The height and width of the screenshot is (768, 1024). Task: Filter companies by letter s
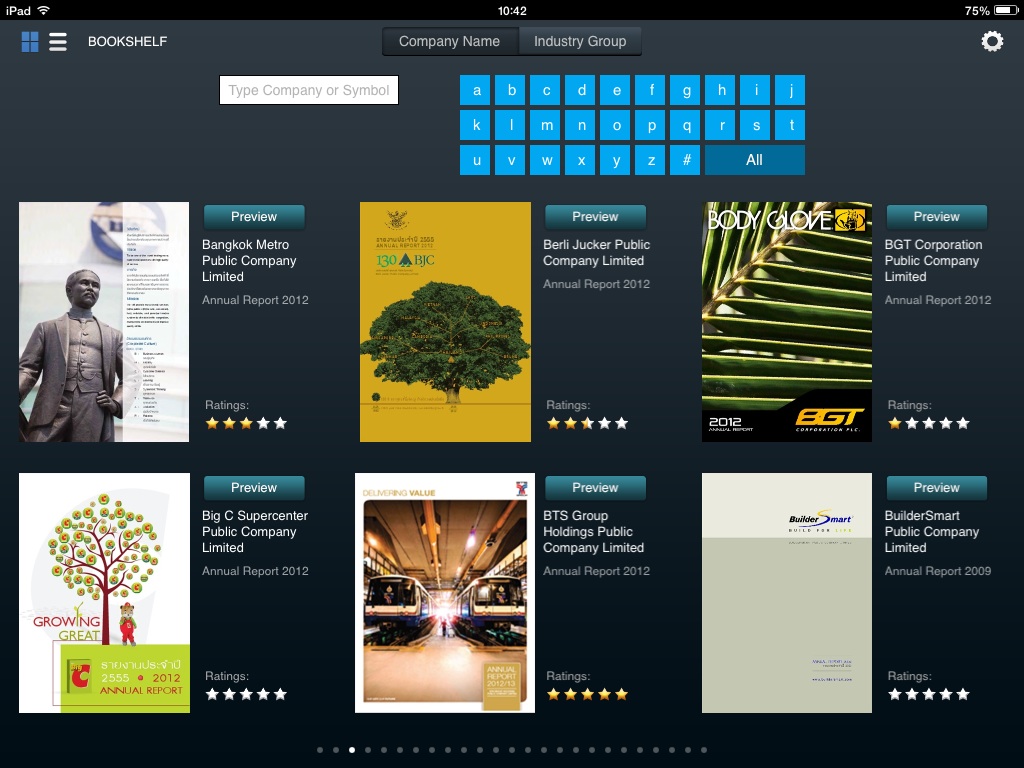pyautogui.click(x=757, y=125)
